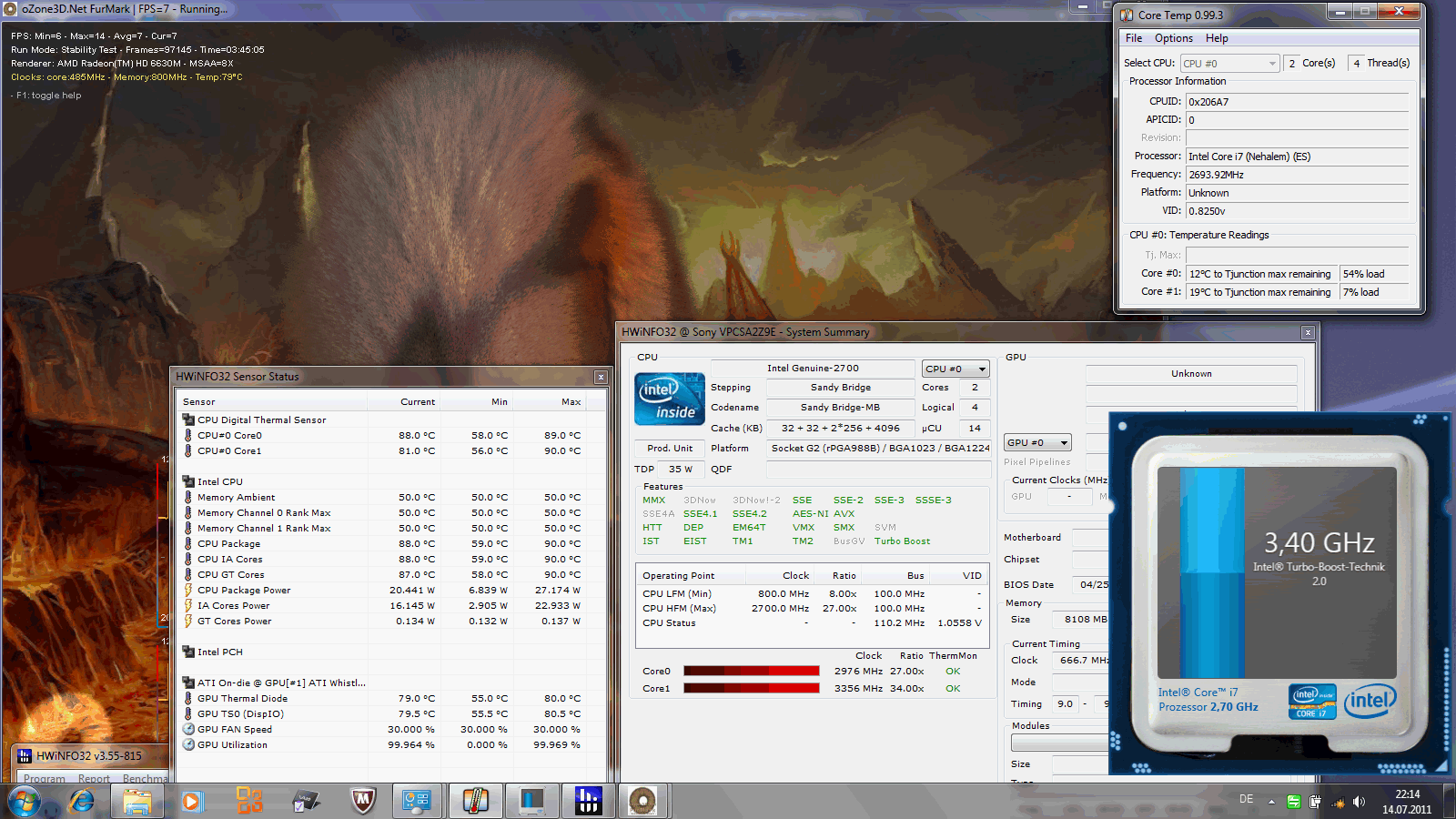Switch to the Intel Turbo Boost monitor taskbar button
This screenshot has height=819, width=1456.
click(531, 801)
